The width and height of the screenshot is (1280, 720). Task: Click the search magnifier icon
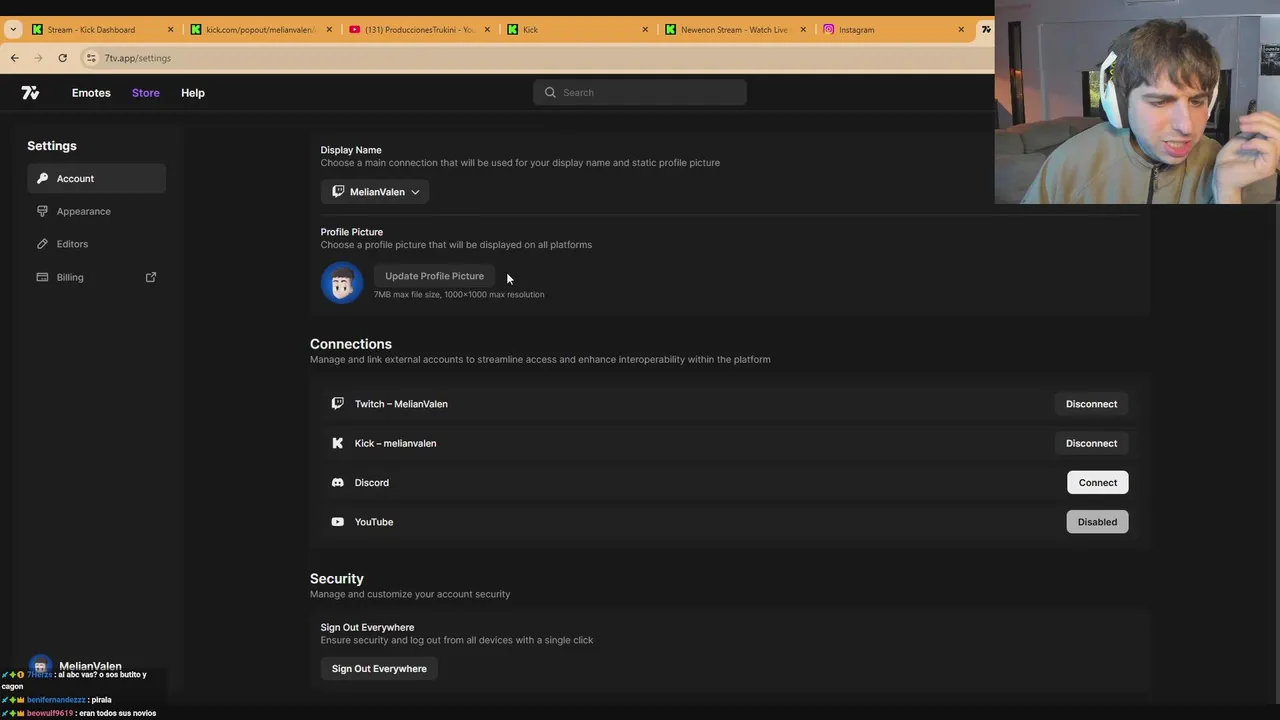pyautogui.click(x=550, y=92)
